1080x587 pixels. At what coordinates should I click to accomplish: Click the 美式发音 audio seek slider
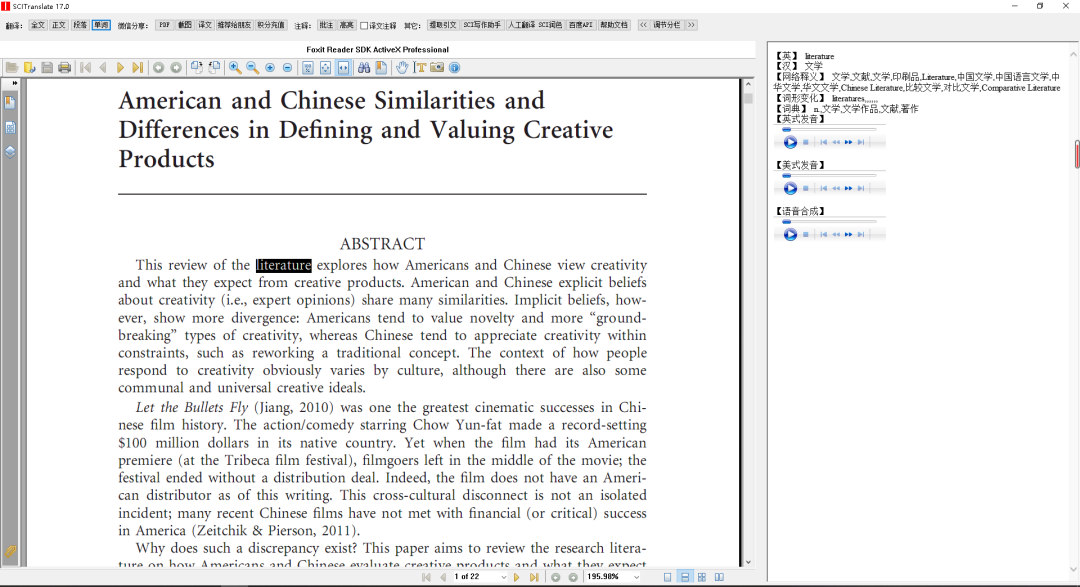pos(830,176)
